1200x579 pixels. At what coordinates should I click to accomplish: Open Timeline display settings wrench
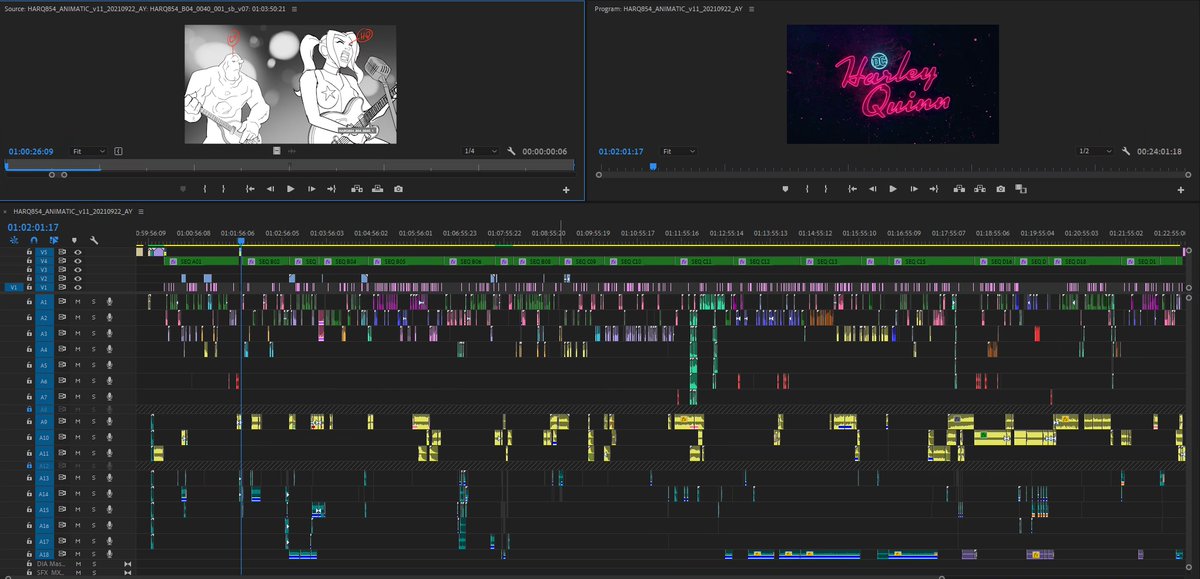pos(93,240)
